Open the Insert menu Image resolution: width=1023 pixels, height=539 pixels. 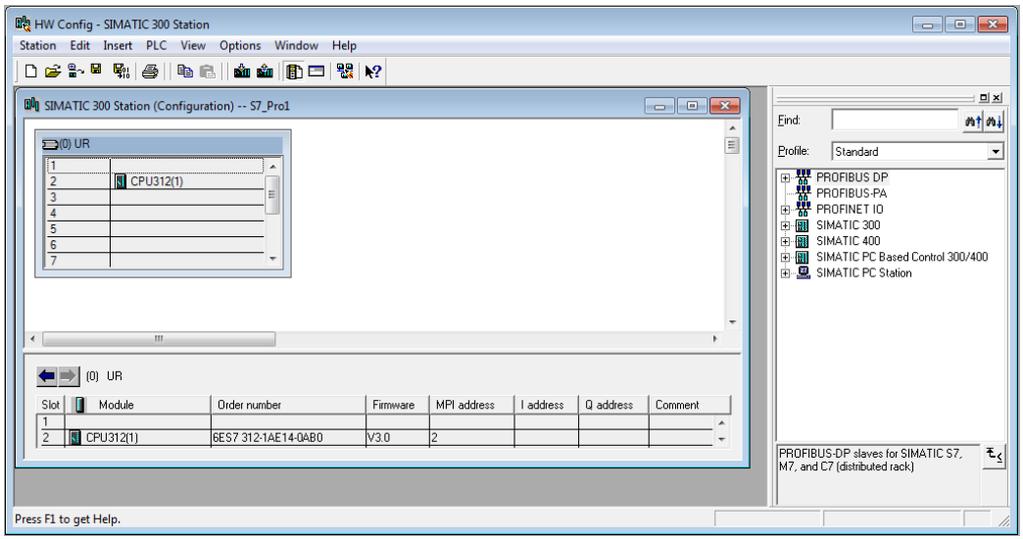tap(117, 46)
